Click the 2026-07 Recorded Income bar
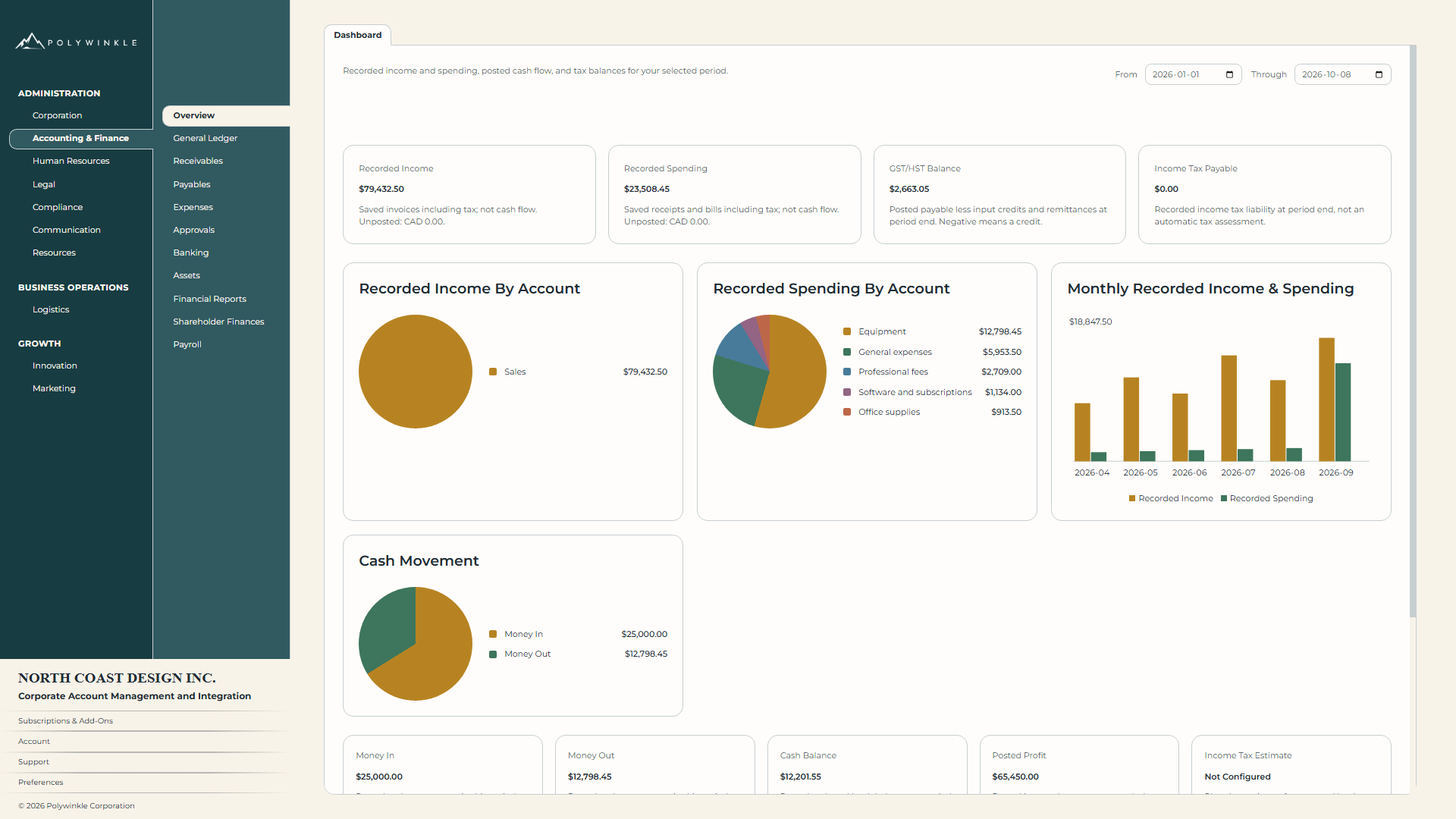The image size is (1456, 819). [1228, 408]
